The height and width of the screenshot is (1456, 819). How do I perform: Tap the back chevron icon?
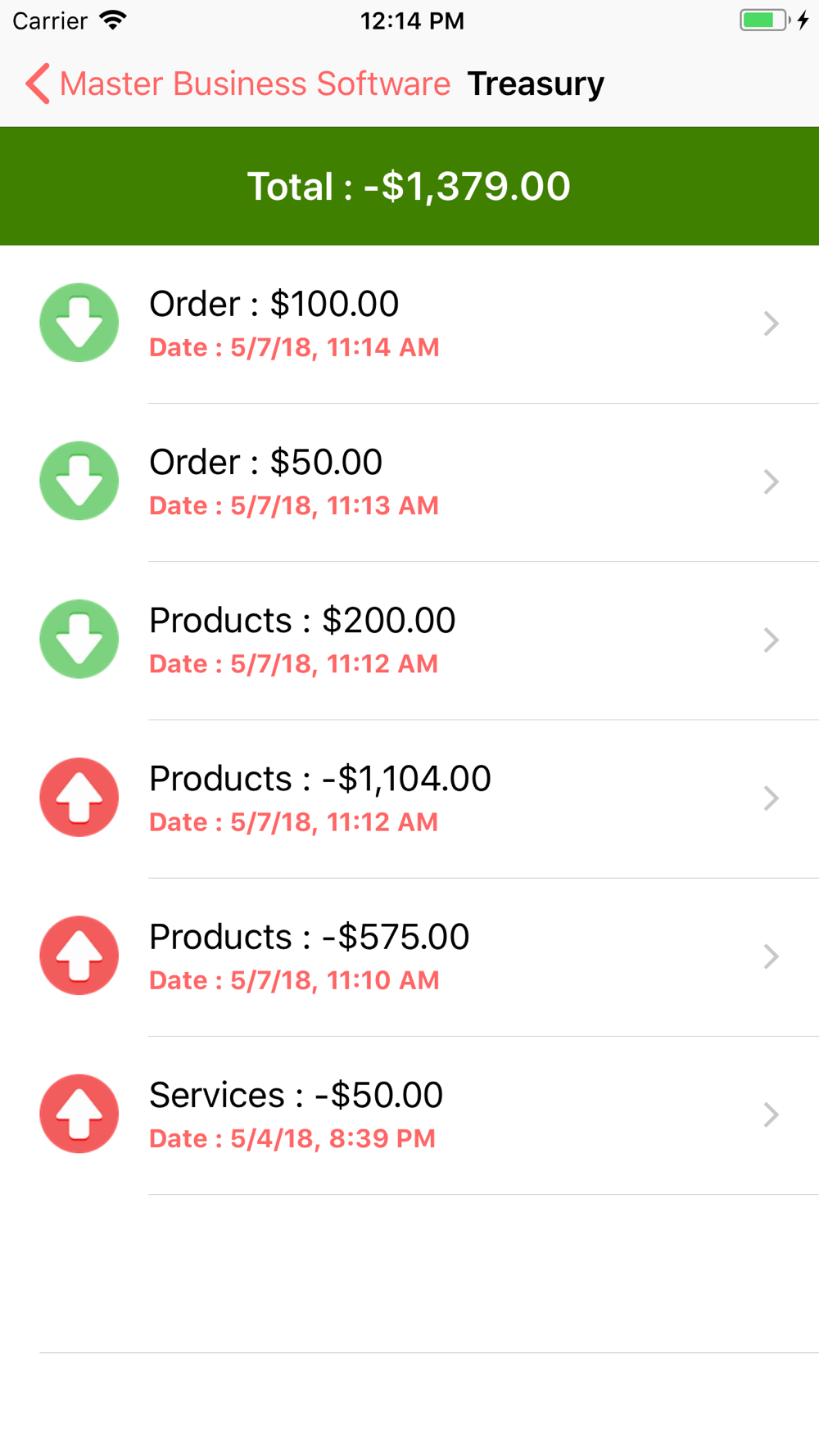38,84
